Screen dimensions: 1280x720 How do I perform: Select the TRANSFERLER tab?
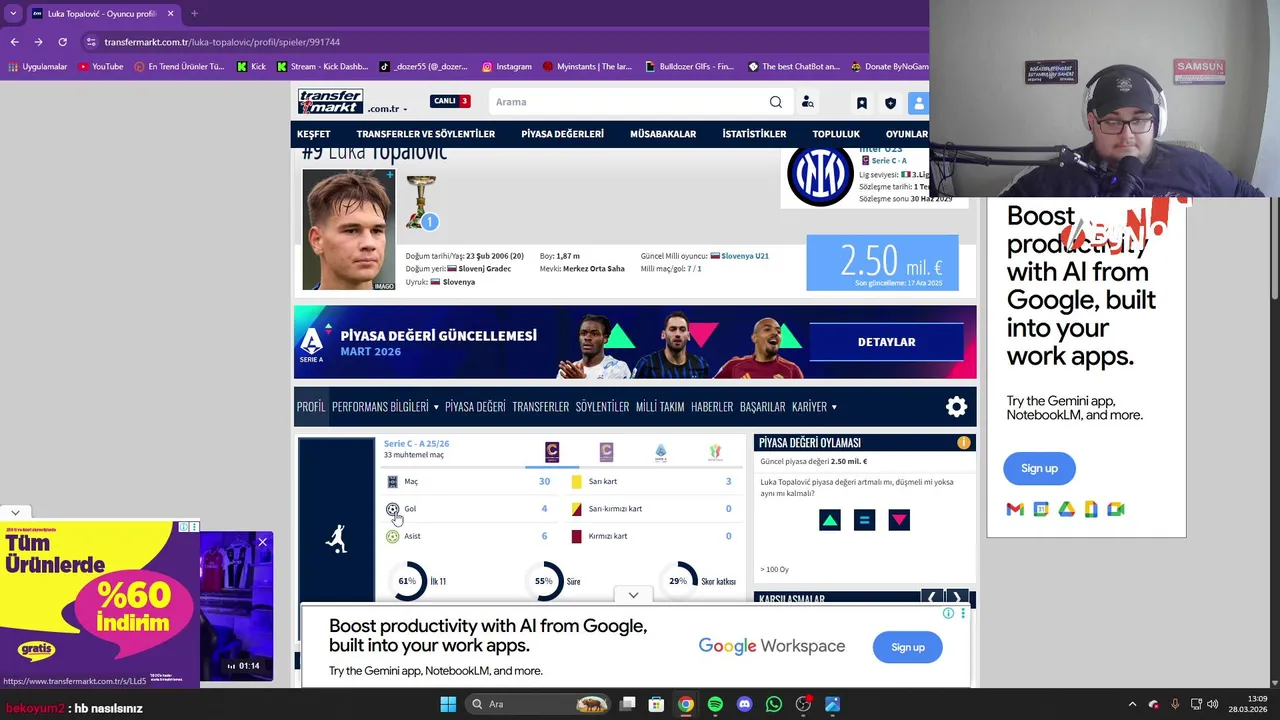pos(541,407)
